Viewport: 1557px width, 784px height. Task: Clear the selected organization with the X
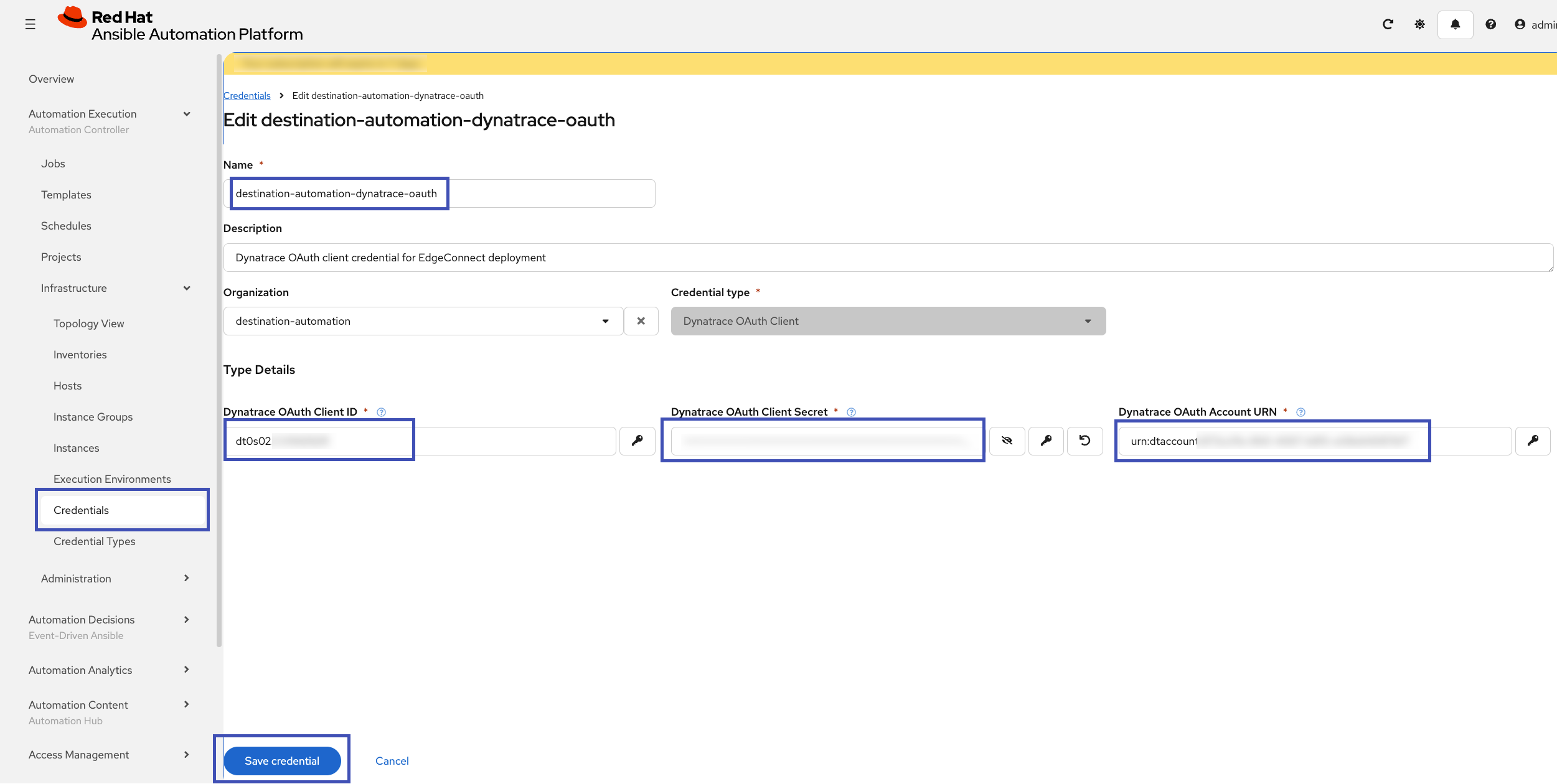click(x=641, y=321)
